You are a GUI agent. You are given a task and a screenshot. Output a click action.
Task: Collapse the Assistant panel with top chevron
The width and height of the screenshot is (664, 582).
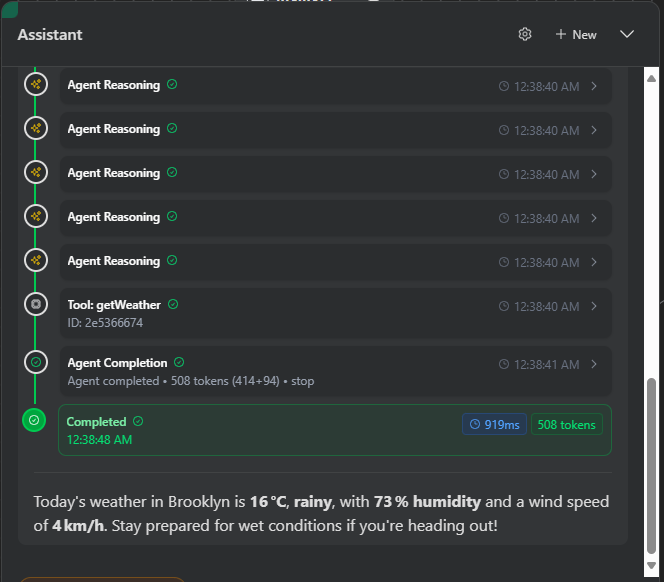coord(627,34)
